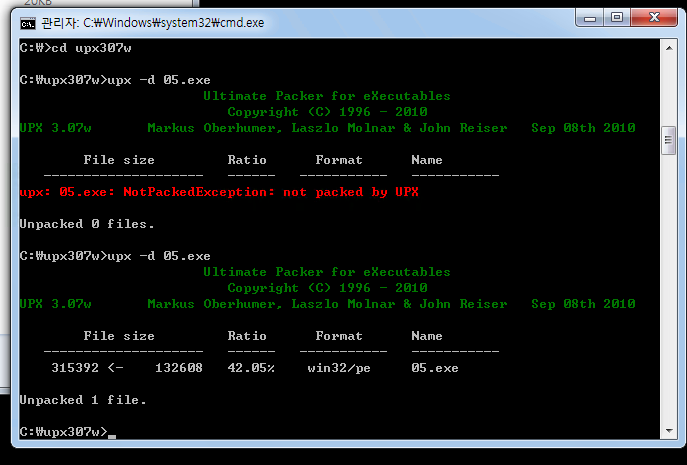Image resolution: width=687 pixels, height=465 pixels.
Task: Maximize the cmd.exe window
Action: [617, 18]
